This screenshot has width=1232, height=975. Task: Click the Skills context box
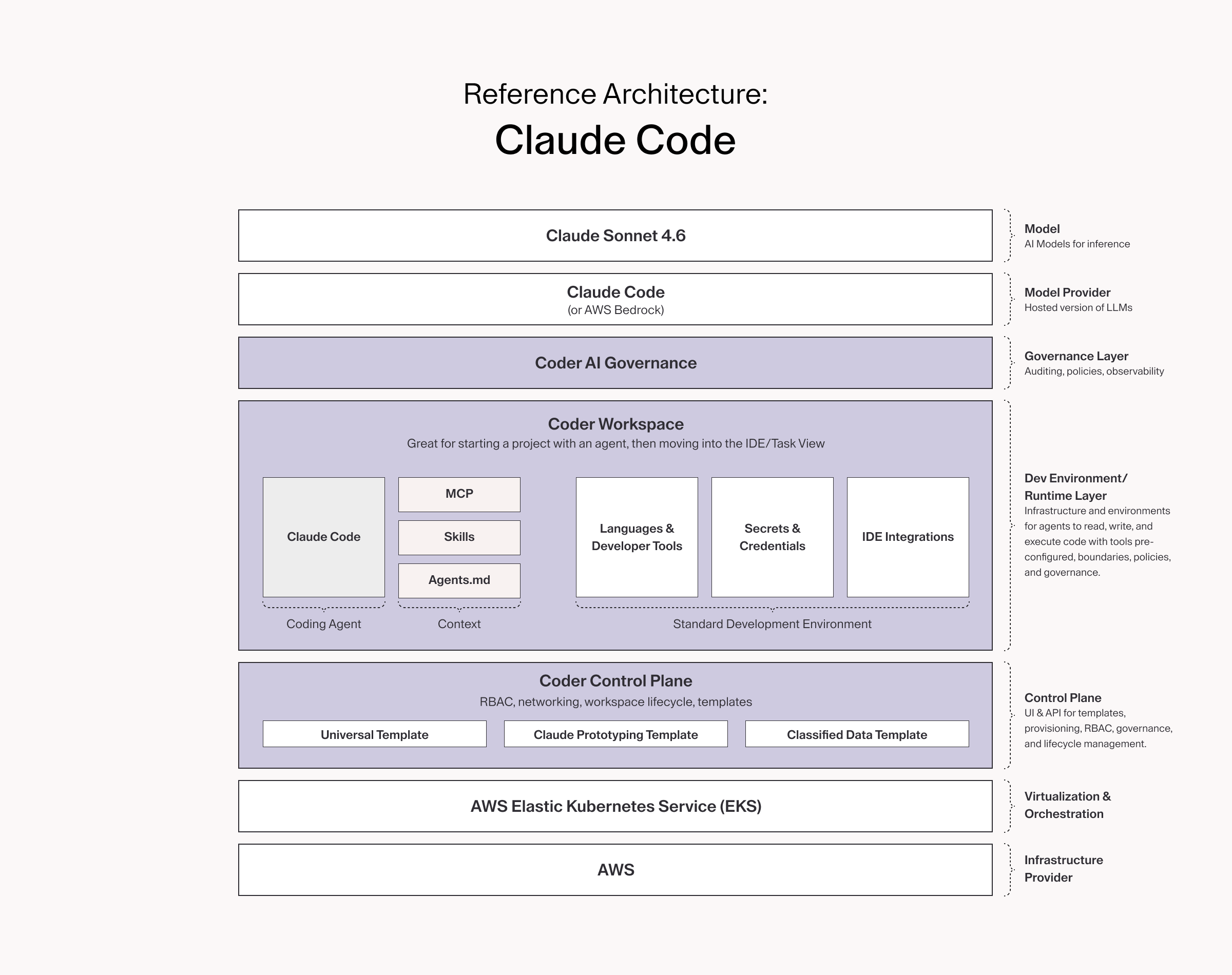click(459, 538)
